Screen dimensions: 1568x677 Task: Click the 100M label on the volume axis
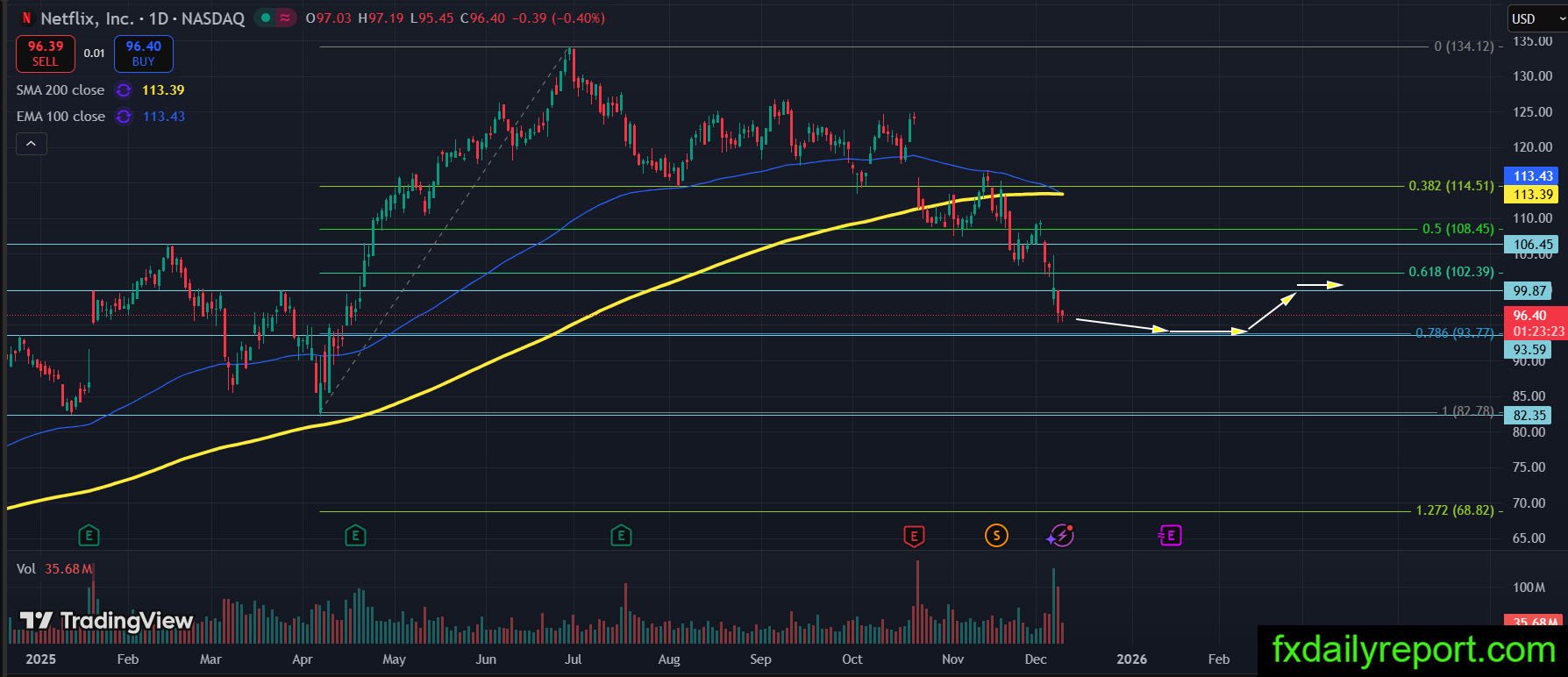1529,588
